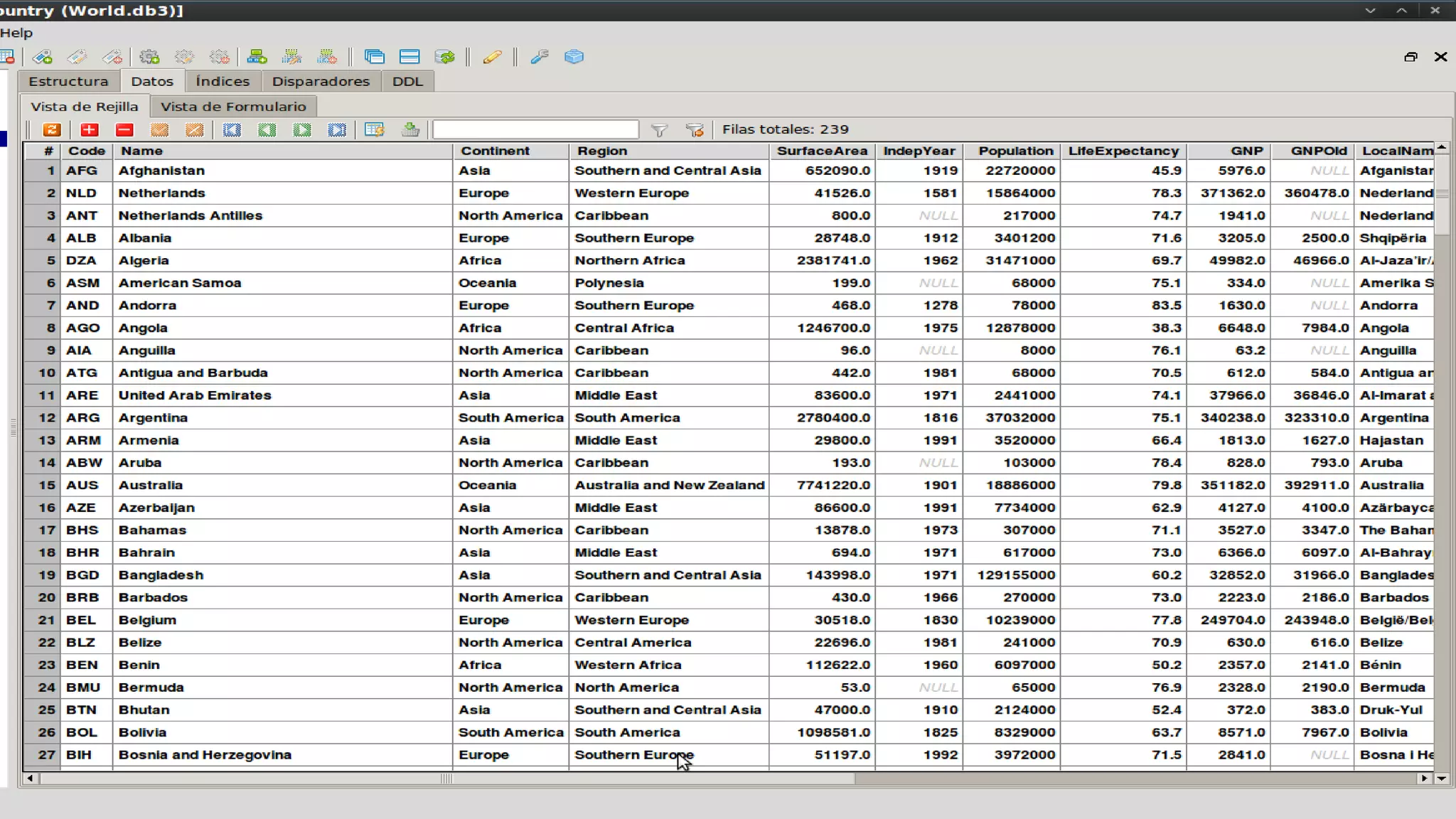Apply filter using the funnel icon
Screen dimensions: 1456x819
tap(659, 130)
